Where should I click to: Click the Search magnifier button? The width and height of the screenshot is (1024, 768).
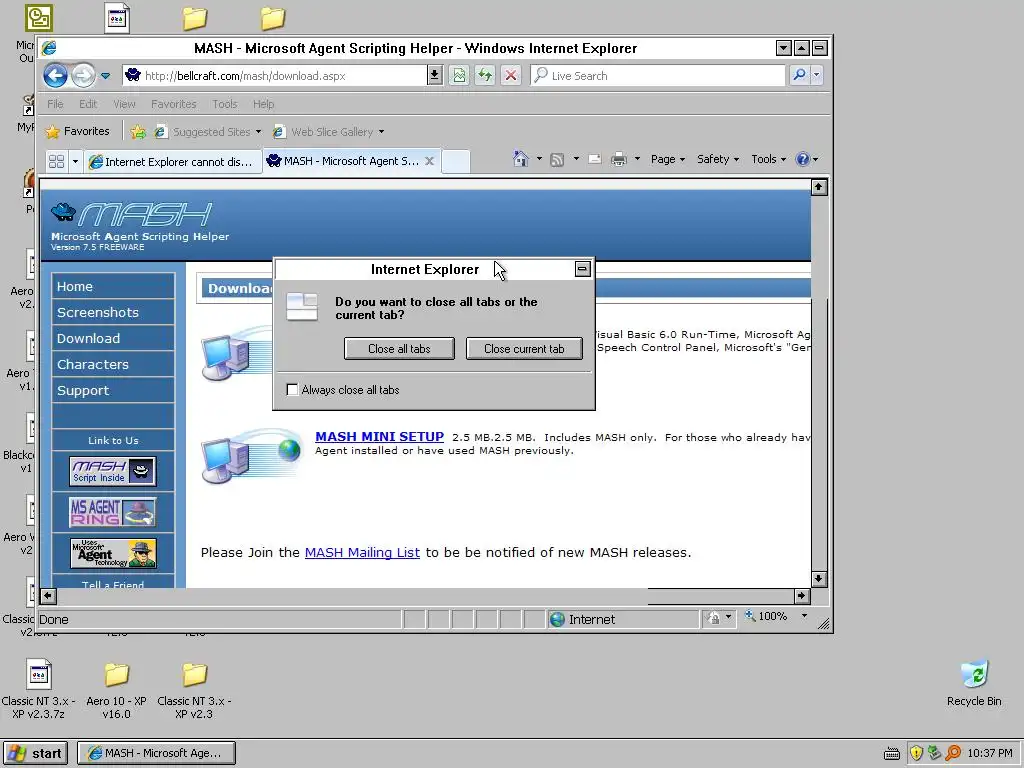coord(799,75)
